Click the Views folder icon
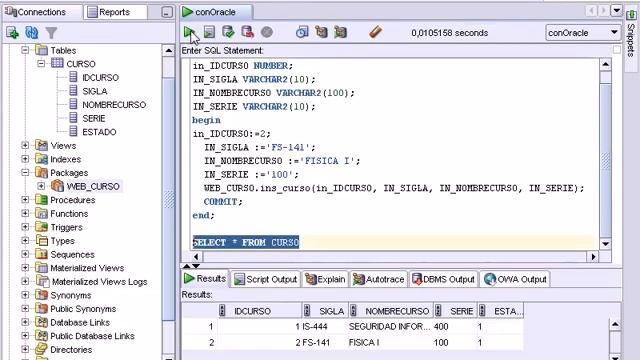 coord(41,145)
